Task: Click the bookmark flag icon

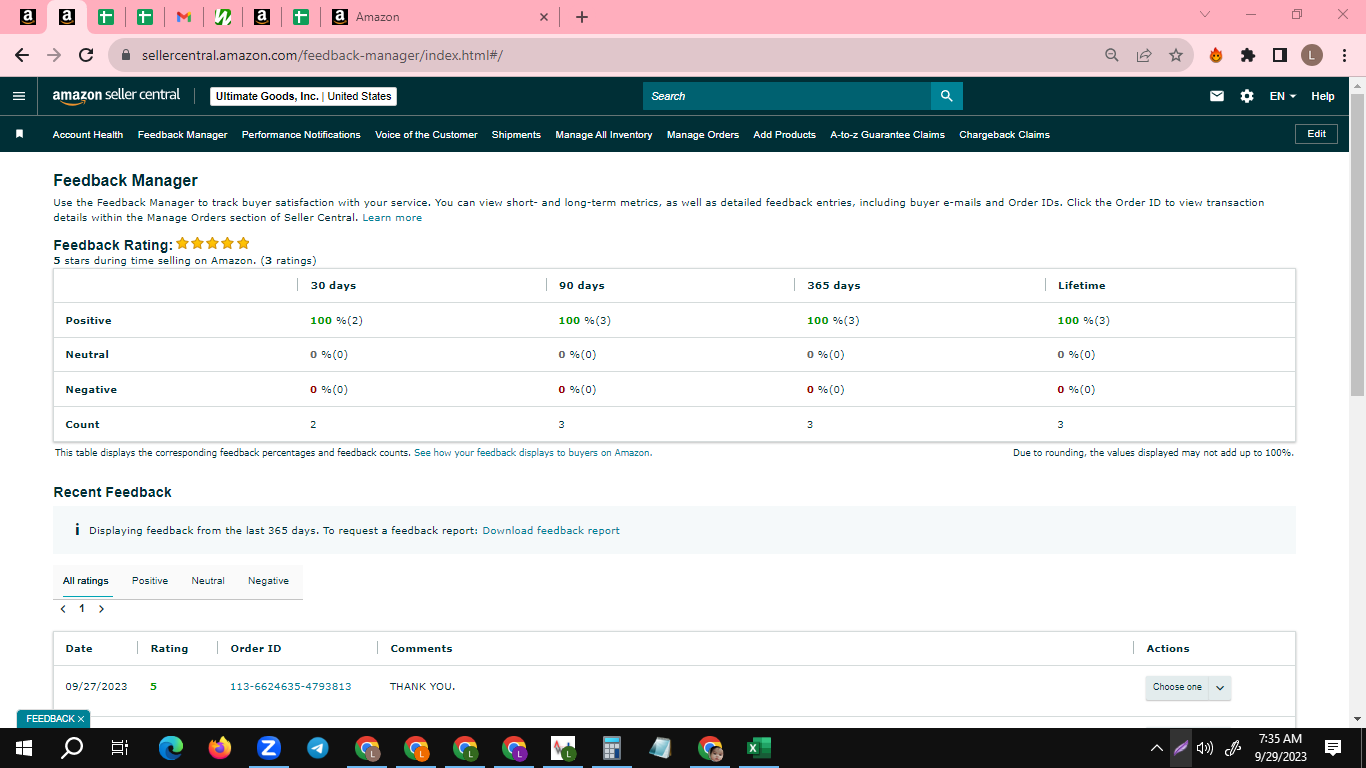Action: [19, 134]
